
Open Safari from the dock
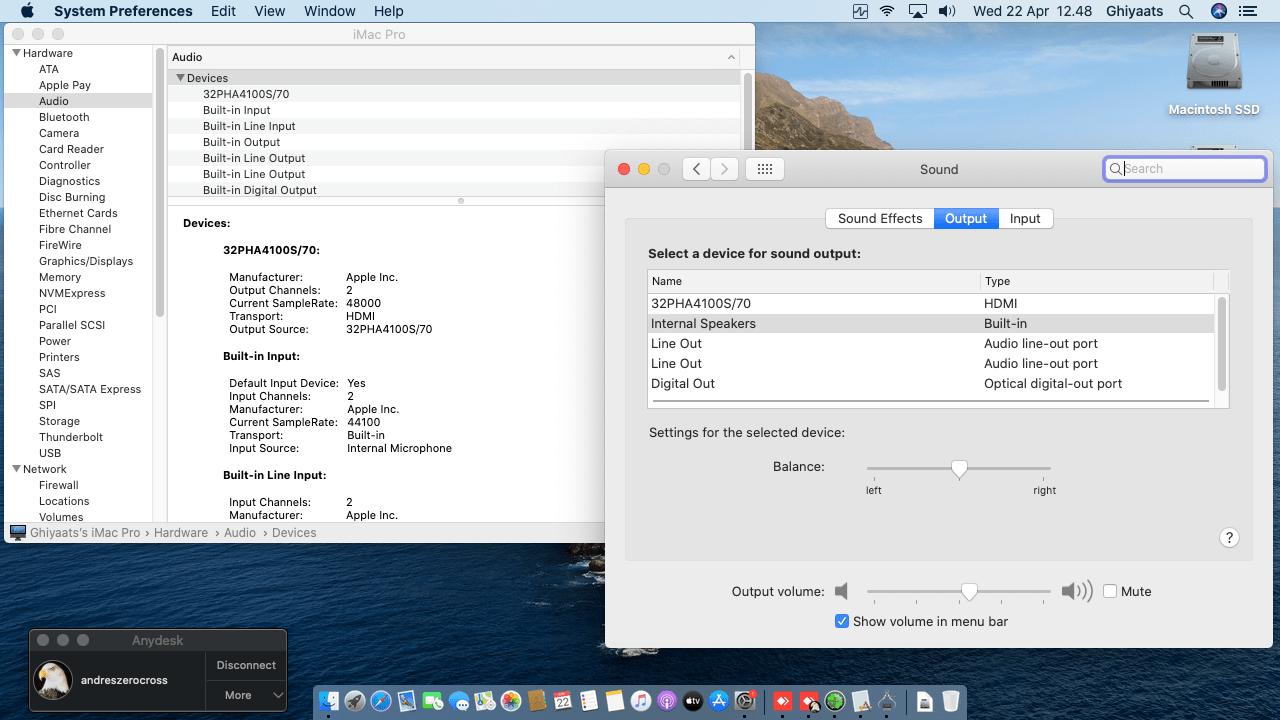click(380, 702)
